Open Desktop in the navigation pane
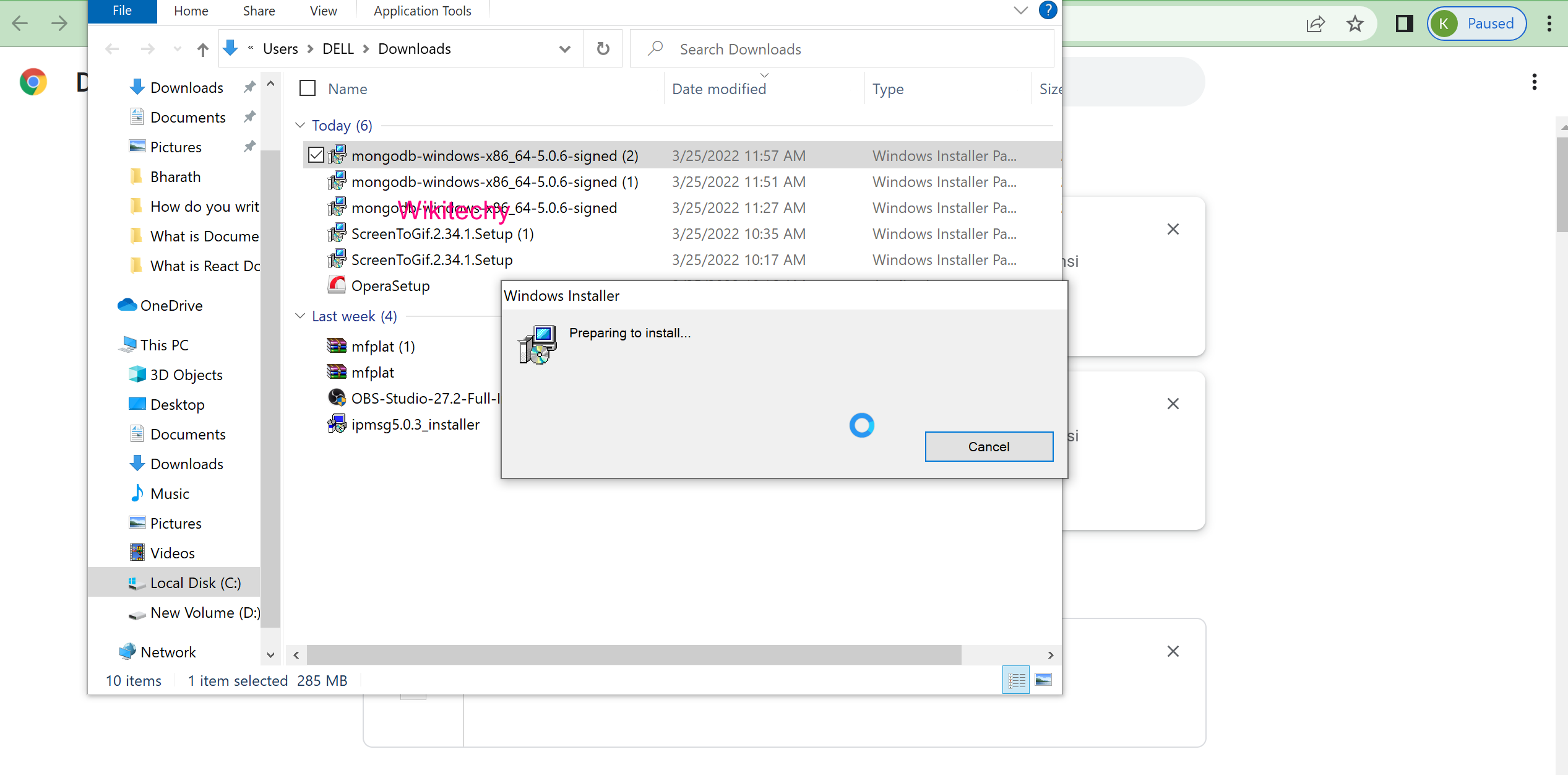Viewport: 1568px width, 775px height. pos(177,404)
